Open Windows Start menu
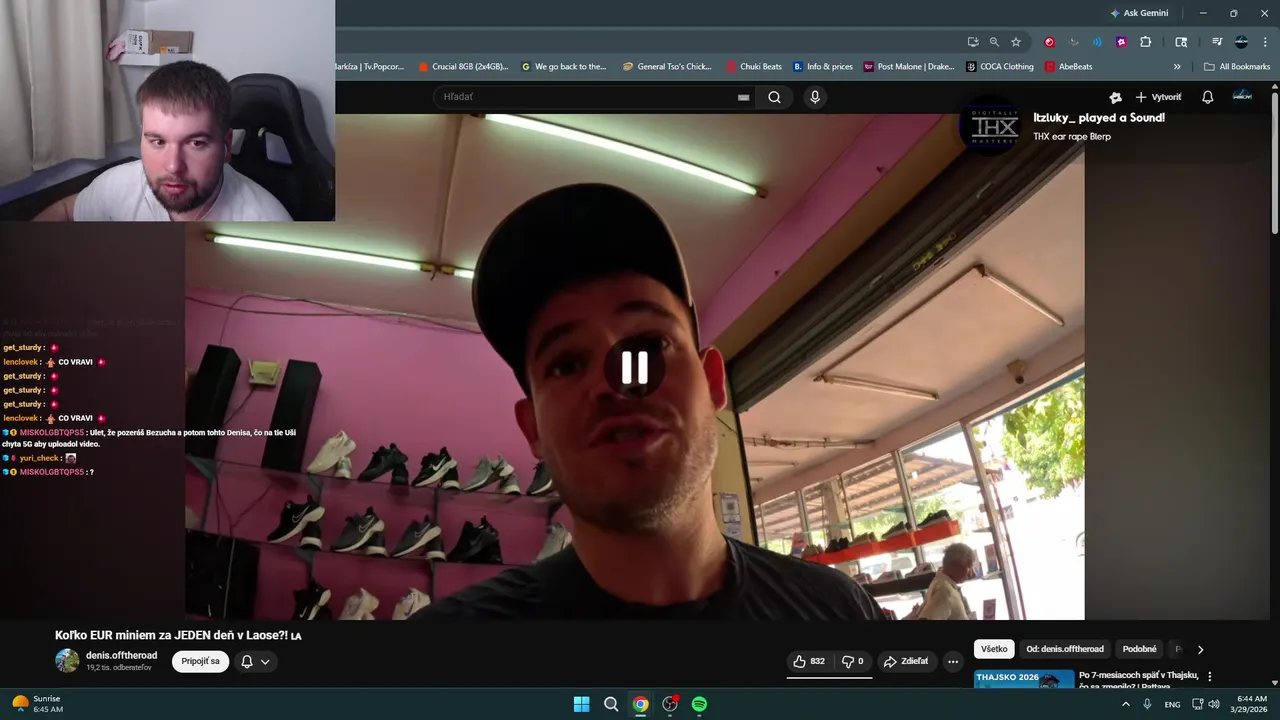This screenshot has height=720, width=1280. (581, 704)
